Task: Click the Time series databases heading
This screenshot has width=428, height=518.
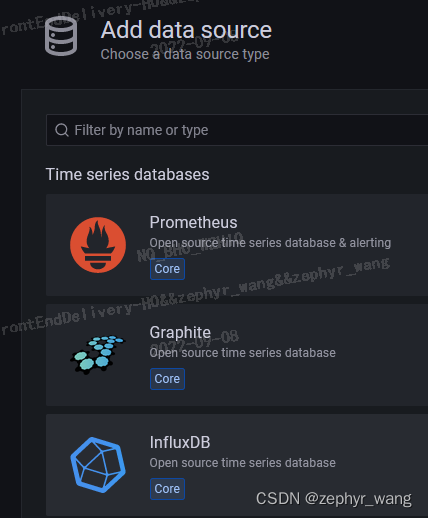Action: pos(127,174)
